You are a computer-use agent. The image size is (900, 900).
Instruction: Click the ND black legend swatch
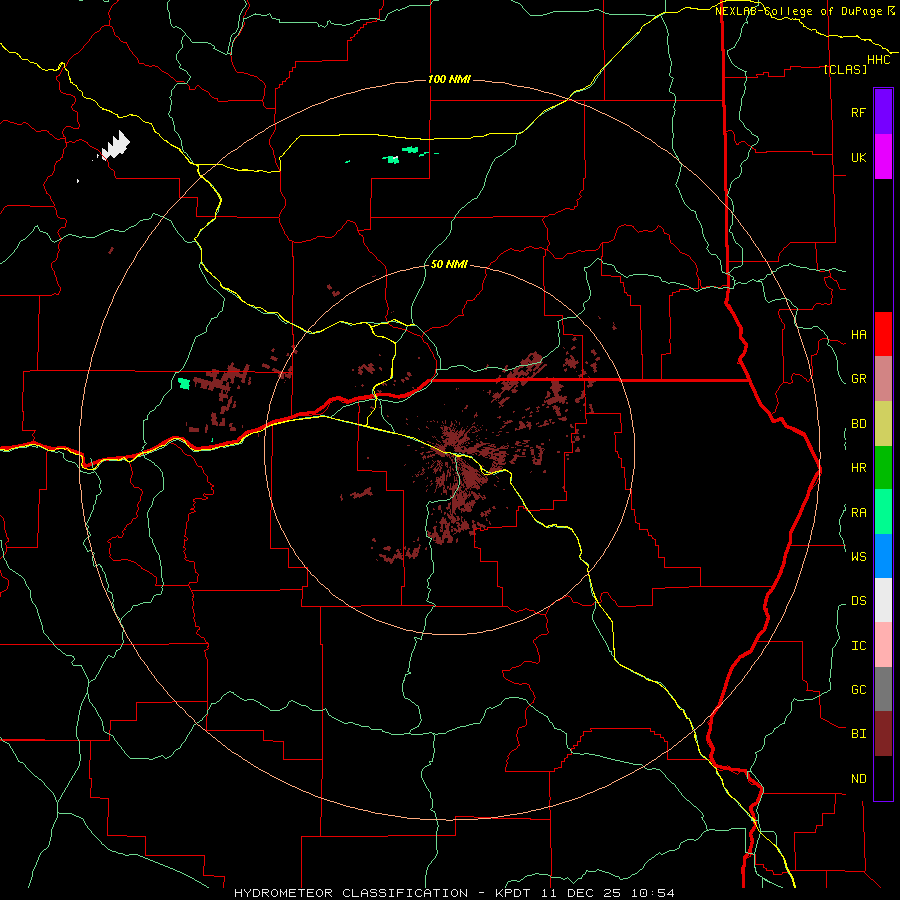coord(883,778)
